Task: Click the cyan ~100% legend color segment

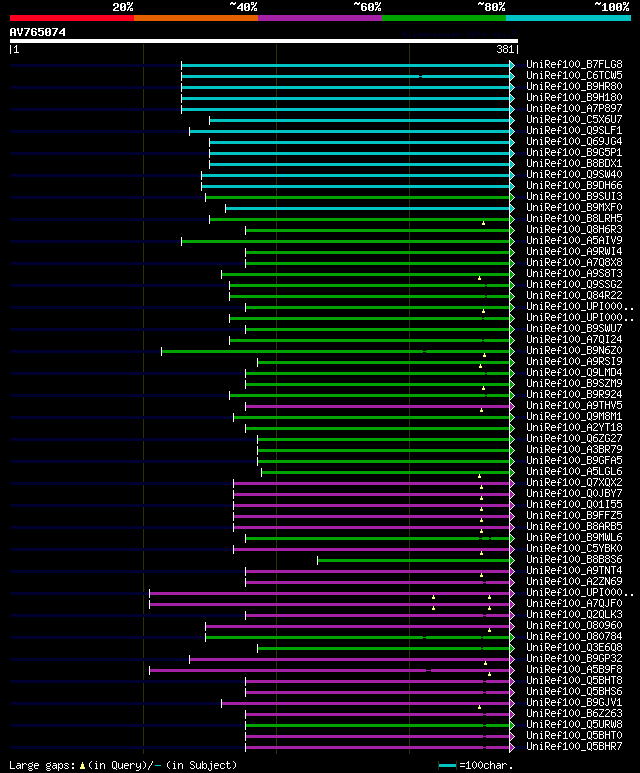Action: point(569,18)
